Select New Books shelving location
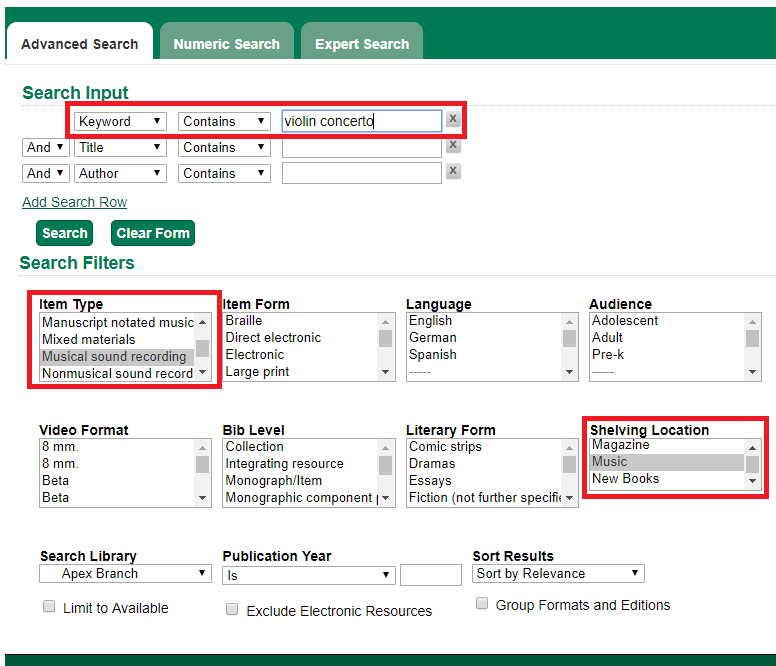This screenshot has height=666, width=776. pyautogui.click(x=667, y=478)
